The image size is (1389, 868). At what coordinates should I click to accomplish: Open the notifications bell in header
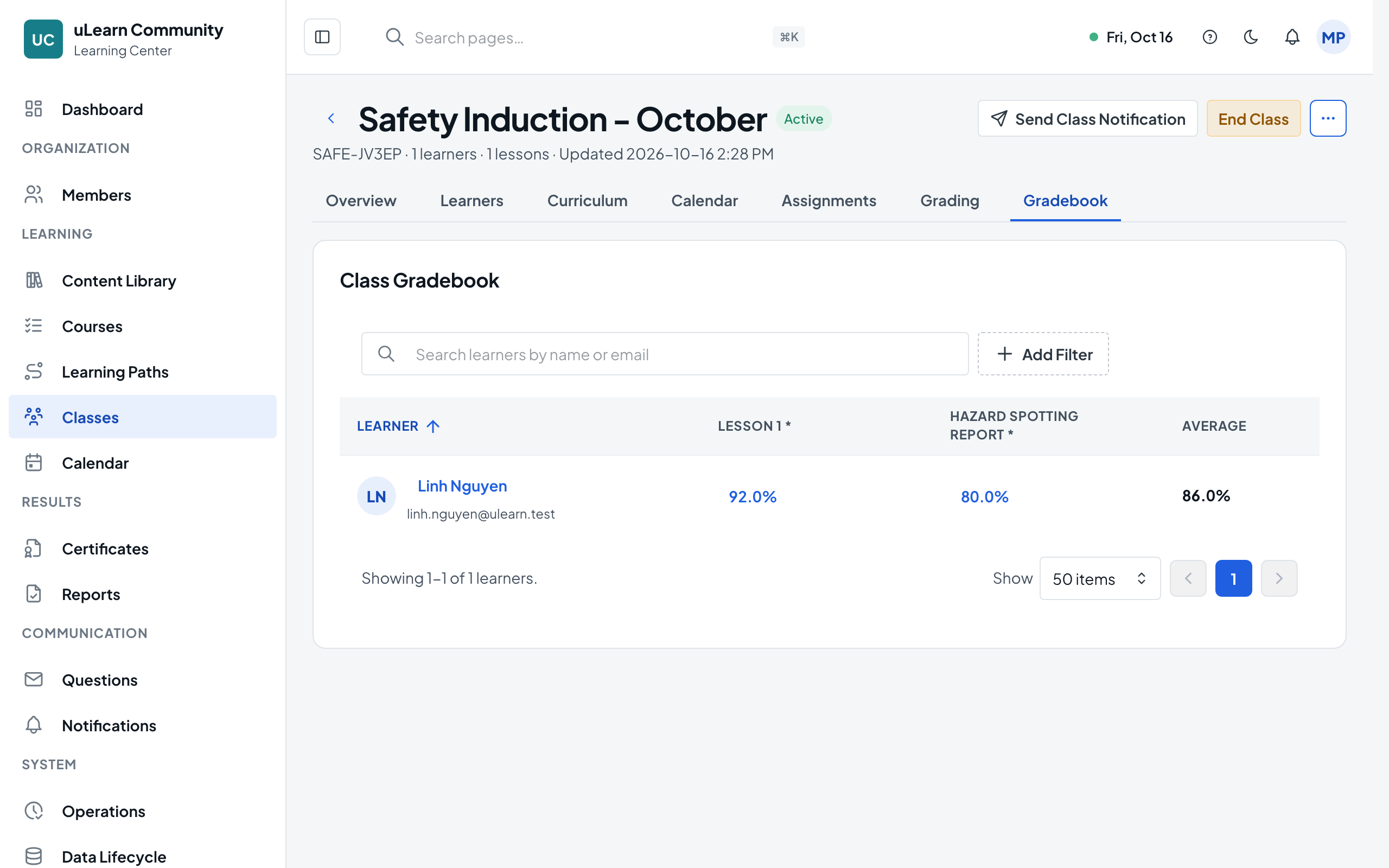tap(1292, 37)
